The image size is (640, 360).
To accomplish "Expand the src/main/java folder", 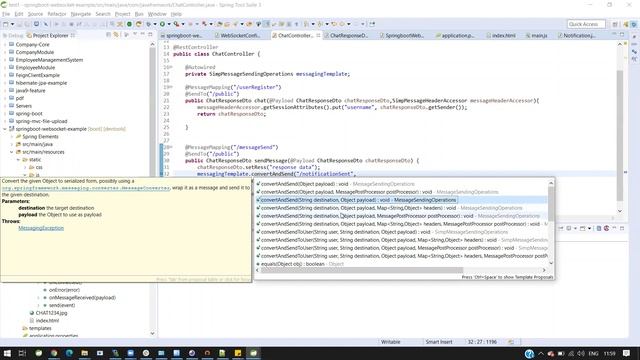I will coord(11,144).
